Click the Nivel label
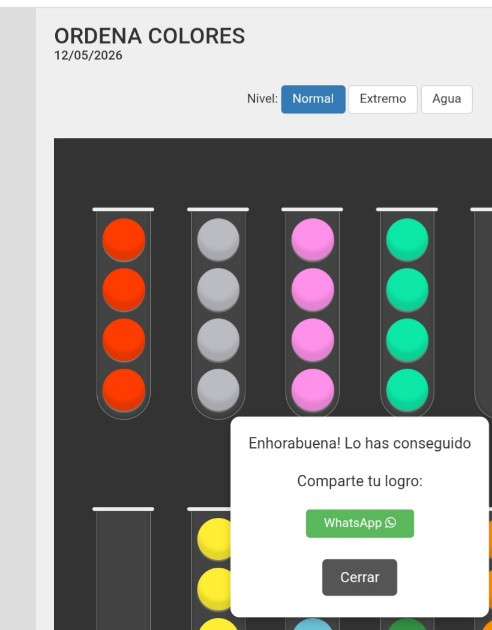This screenshot has height=630, width=492. pyautogui.click(x=262, y=99)
